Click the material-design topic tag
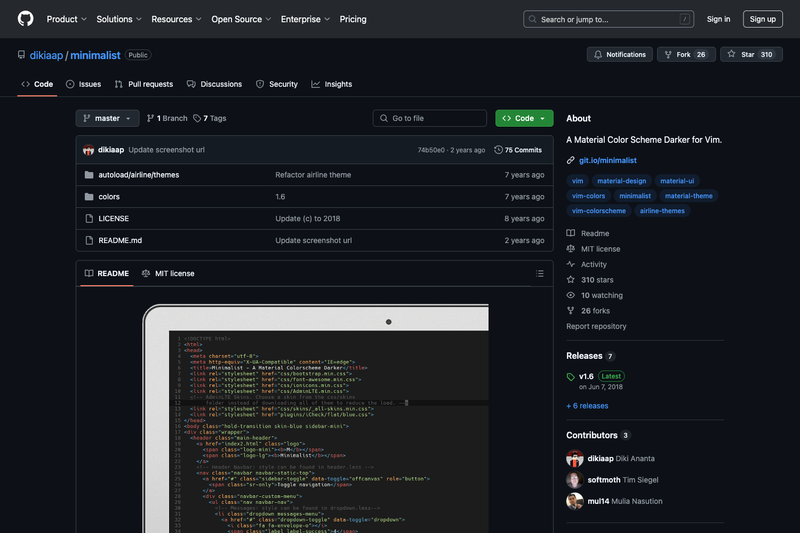Screen dimensions: 800x533 tap(621, 181)
